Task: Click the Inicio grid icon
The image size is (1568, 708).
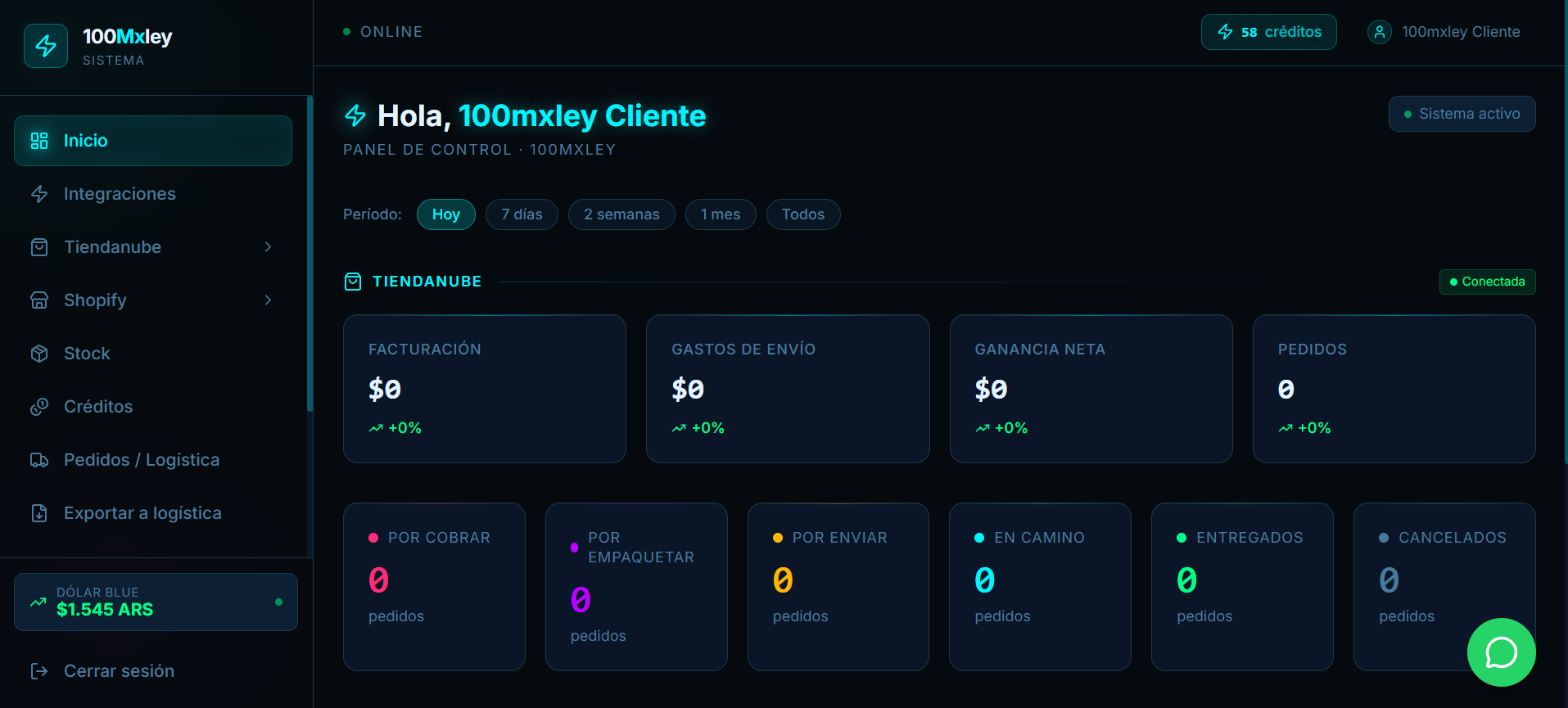Action: point(39,141)
